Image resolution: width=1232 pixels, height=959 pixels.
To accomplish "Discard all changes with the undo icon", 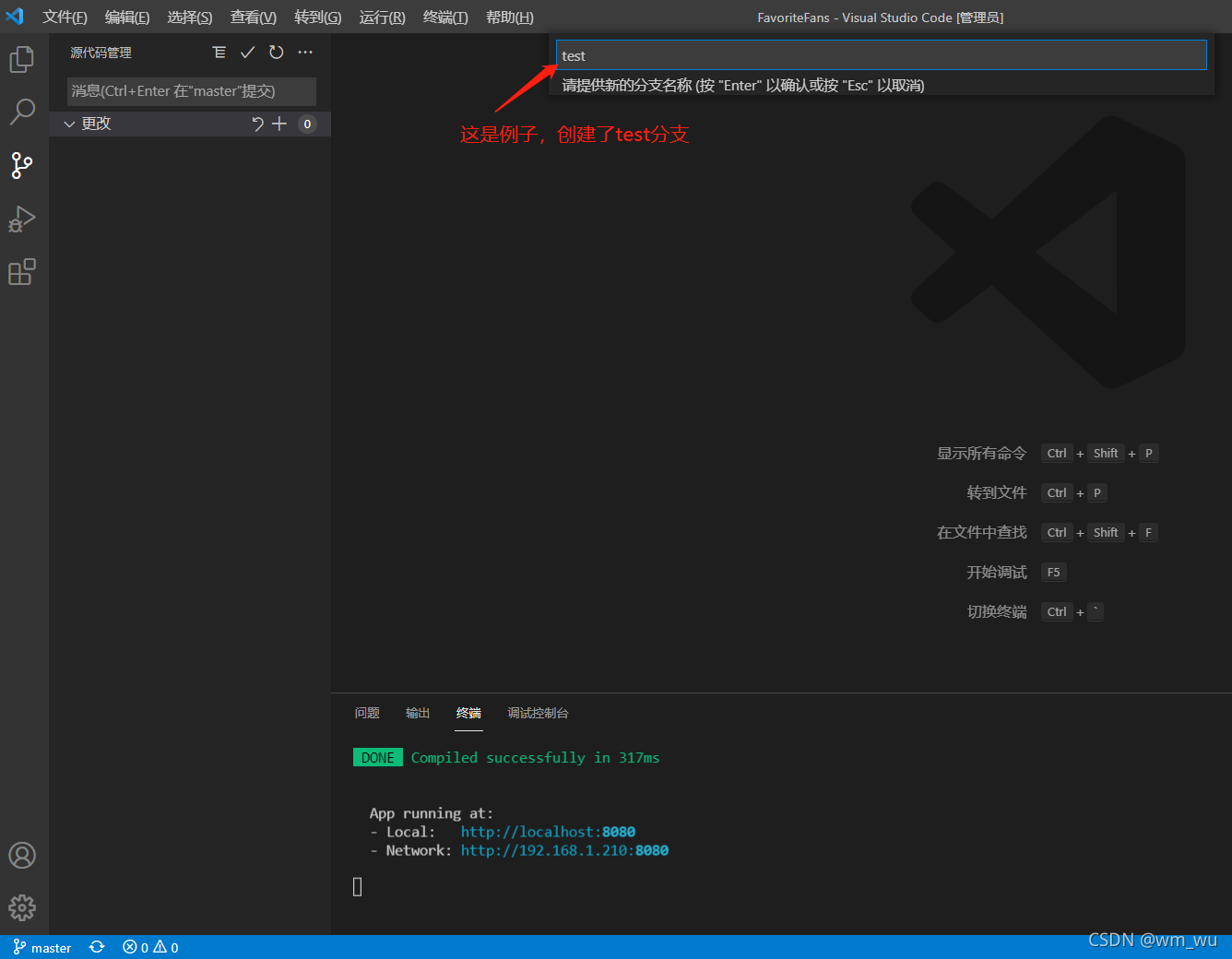I will 257,124.
